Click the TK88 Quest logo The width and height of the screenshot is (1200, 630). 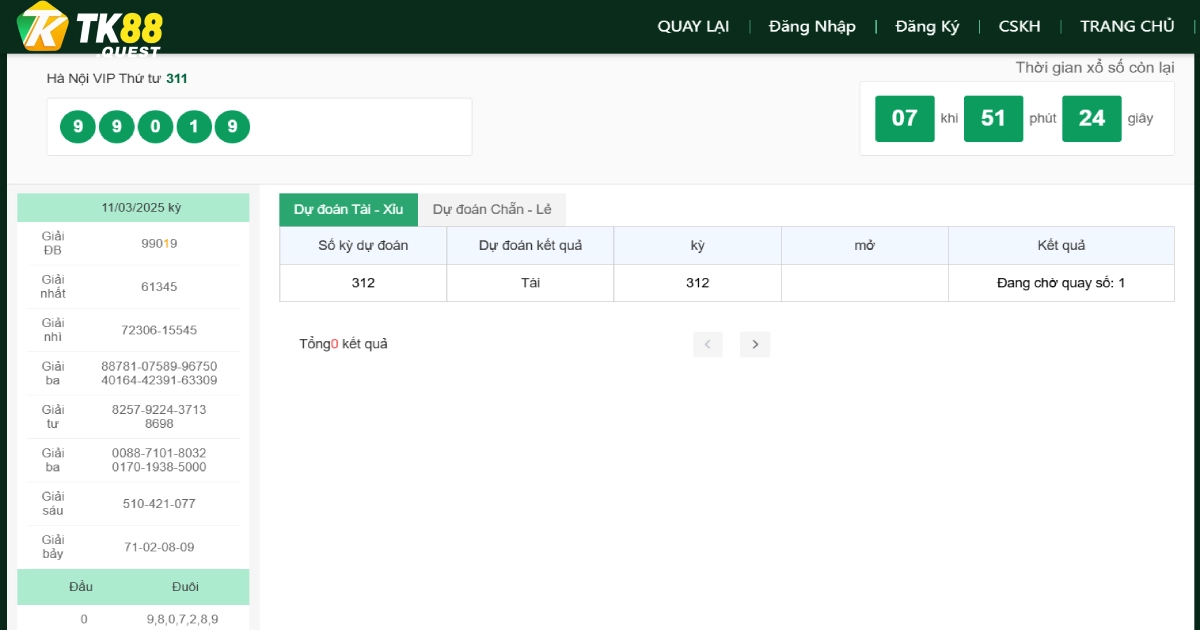click(90, 28)
